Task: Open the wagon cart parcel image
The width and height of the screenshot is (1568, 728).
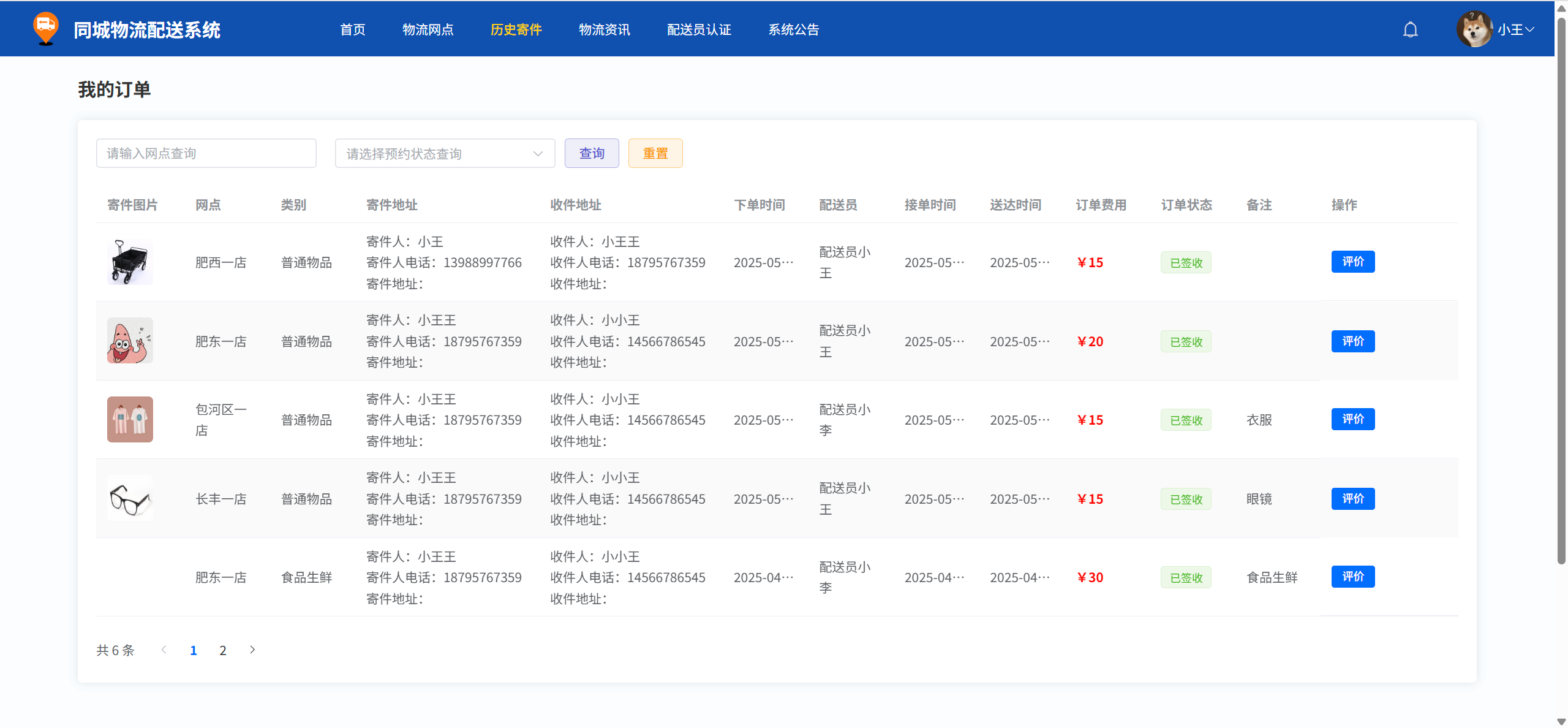Action: pyautogui.click(x=130, y=262)
